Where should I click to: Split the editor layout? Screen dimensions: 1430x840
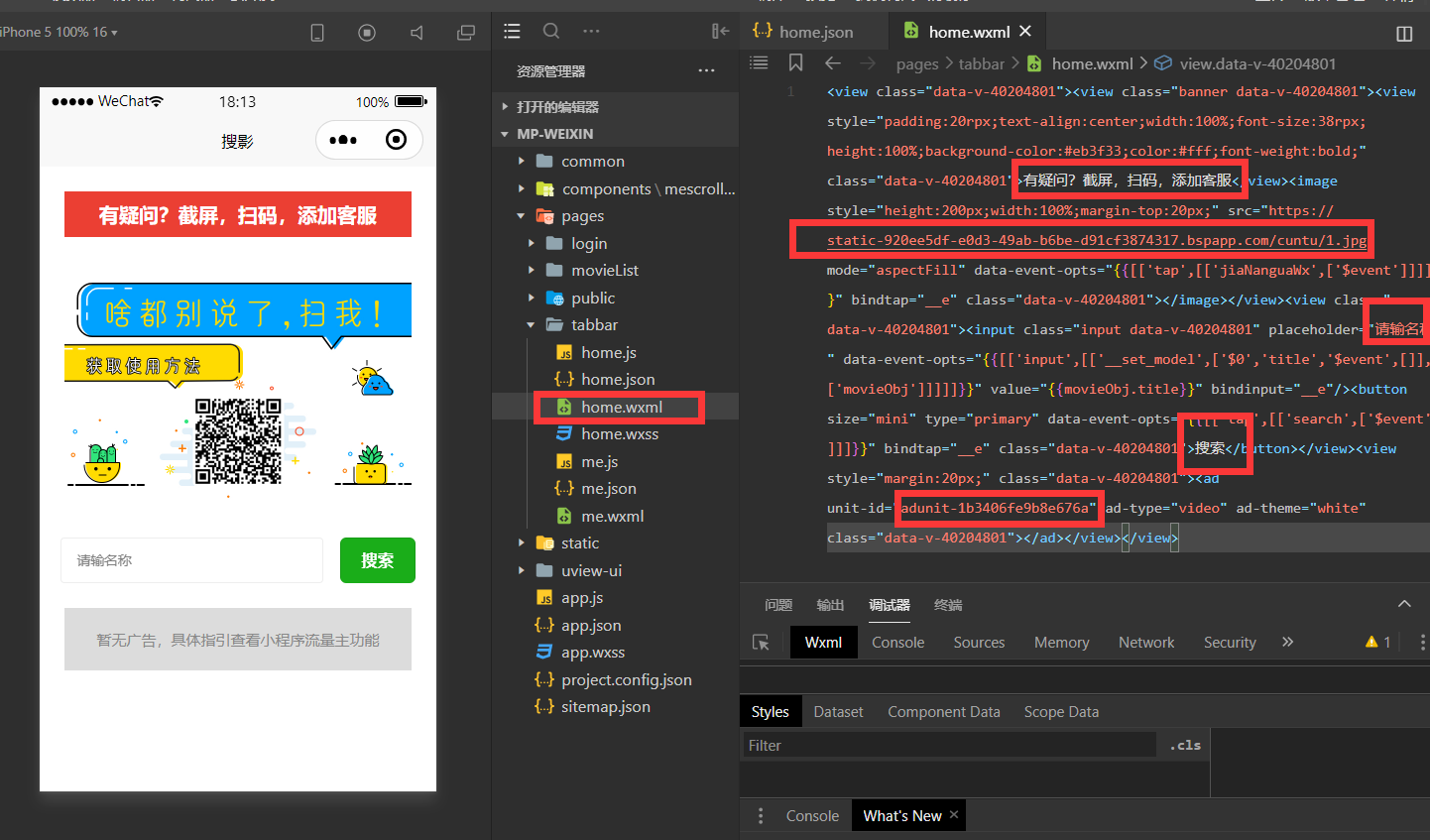1404,34
